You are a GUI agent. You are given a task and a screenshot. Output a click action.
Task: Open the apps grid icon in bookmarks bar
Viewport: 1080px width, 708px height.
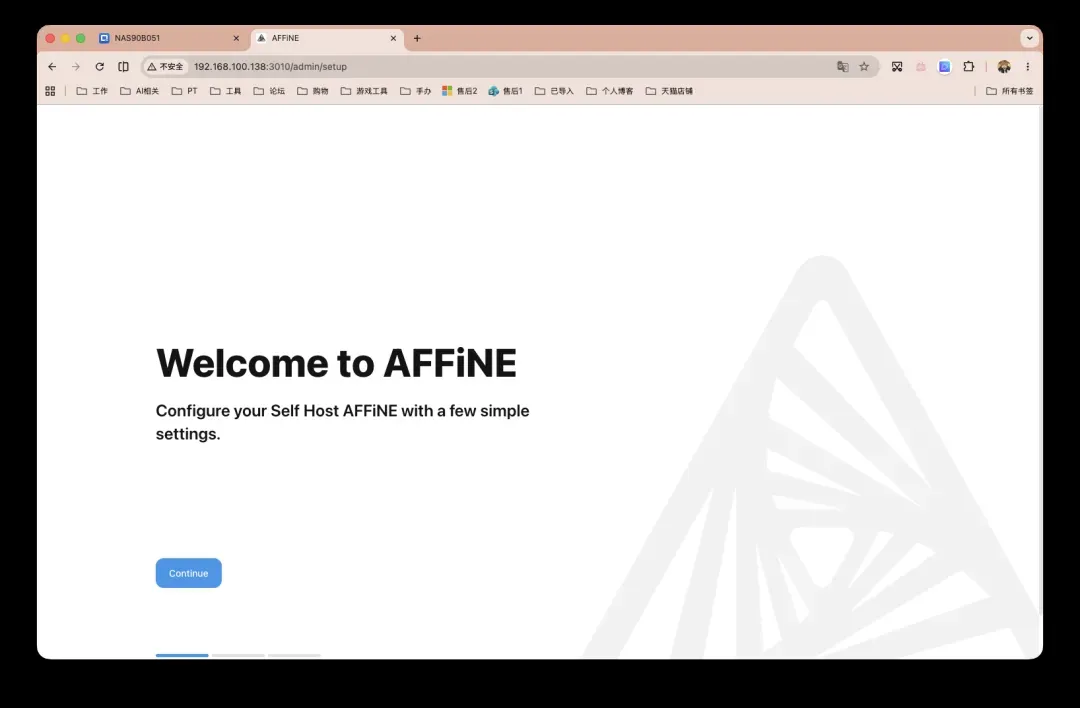pyautogui.click(x=50, y=91)
